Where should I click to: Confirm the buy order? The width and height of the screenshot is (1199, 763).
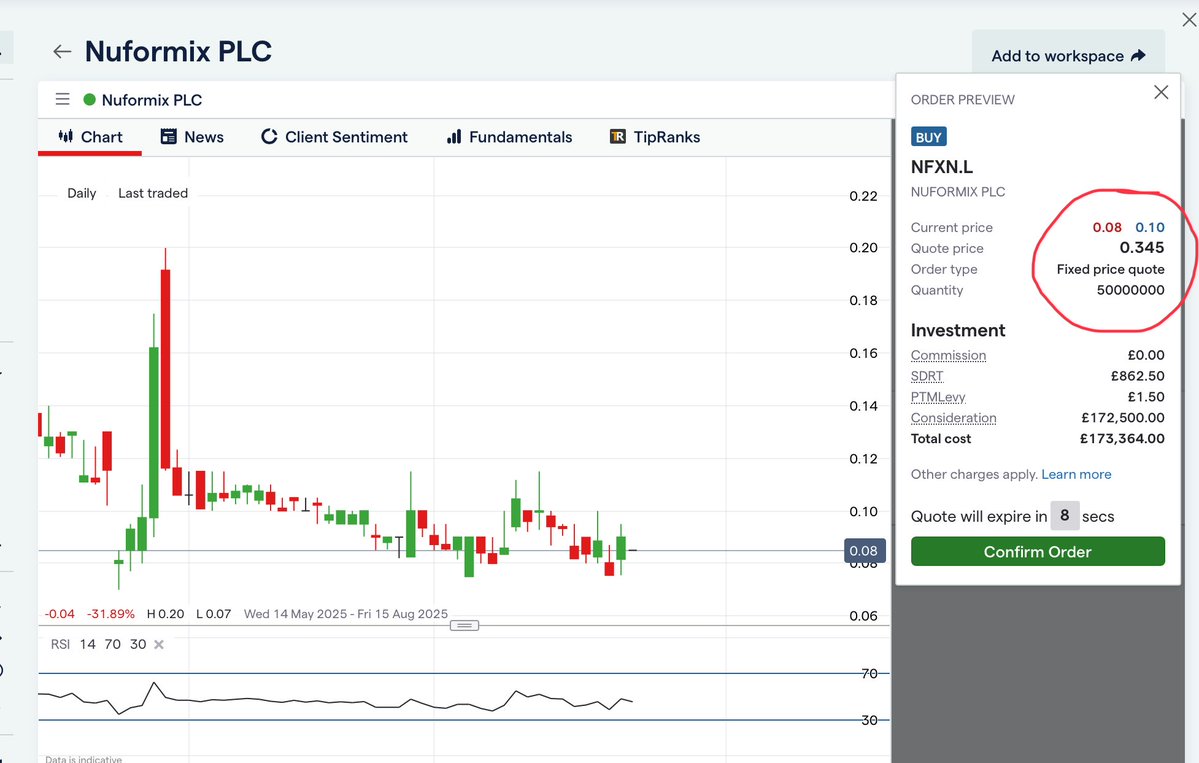pyautogui.click(x=1038, y=552)
